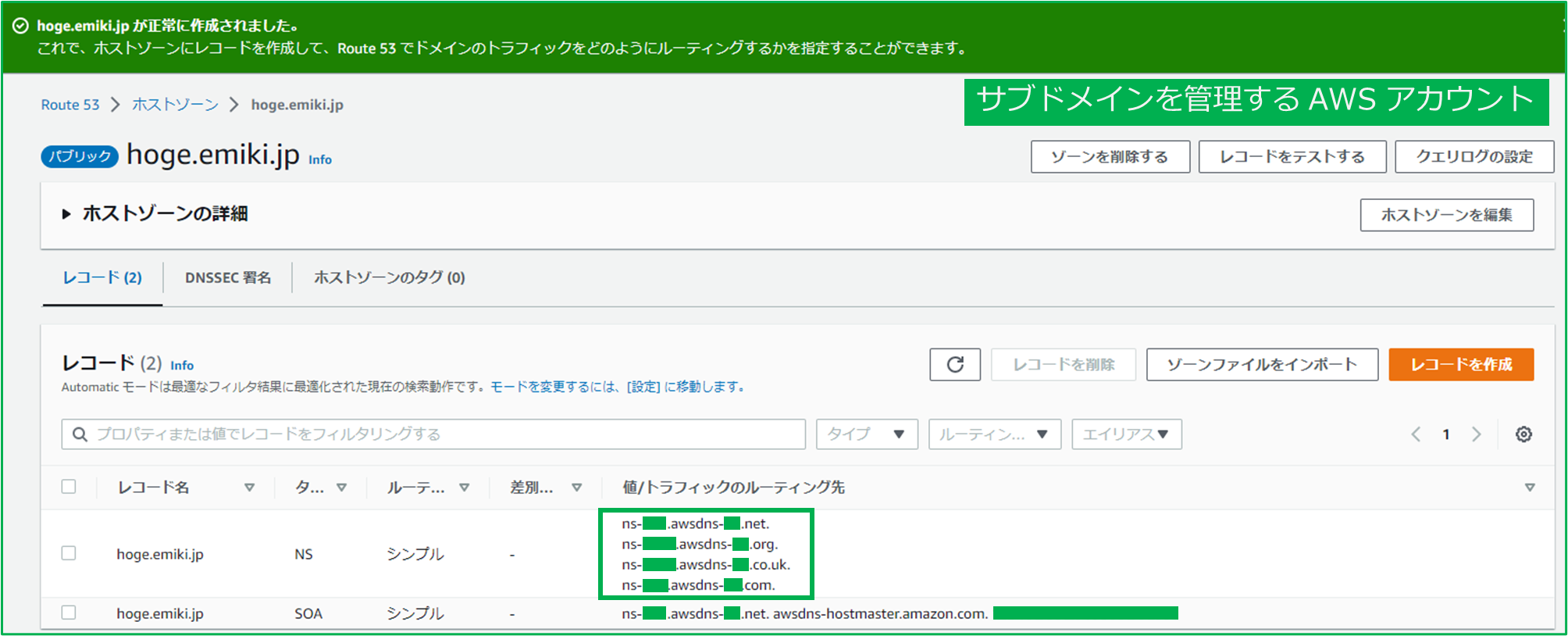This screenshot has width=1568, height=636.
Task: Click シンプル routing cell in NS row
Action: [415, 554]
